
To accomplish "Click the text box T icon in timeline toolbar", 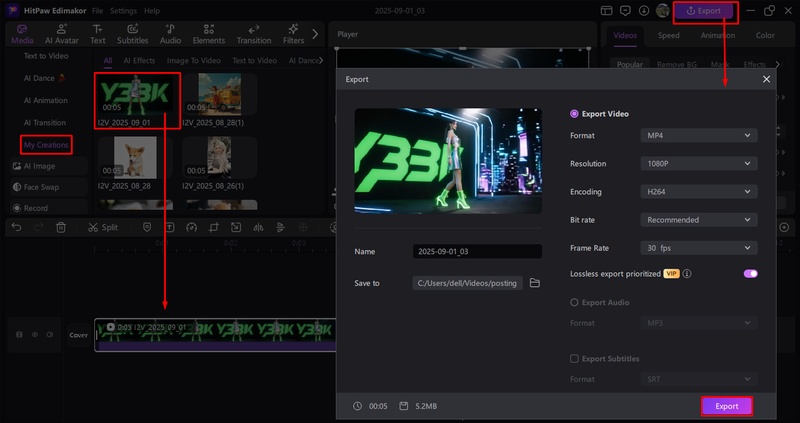I will click(x=169, y=227).
